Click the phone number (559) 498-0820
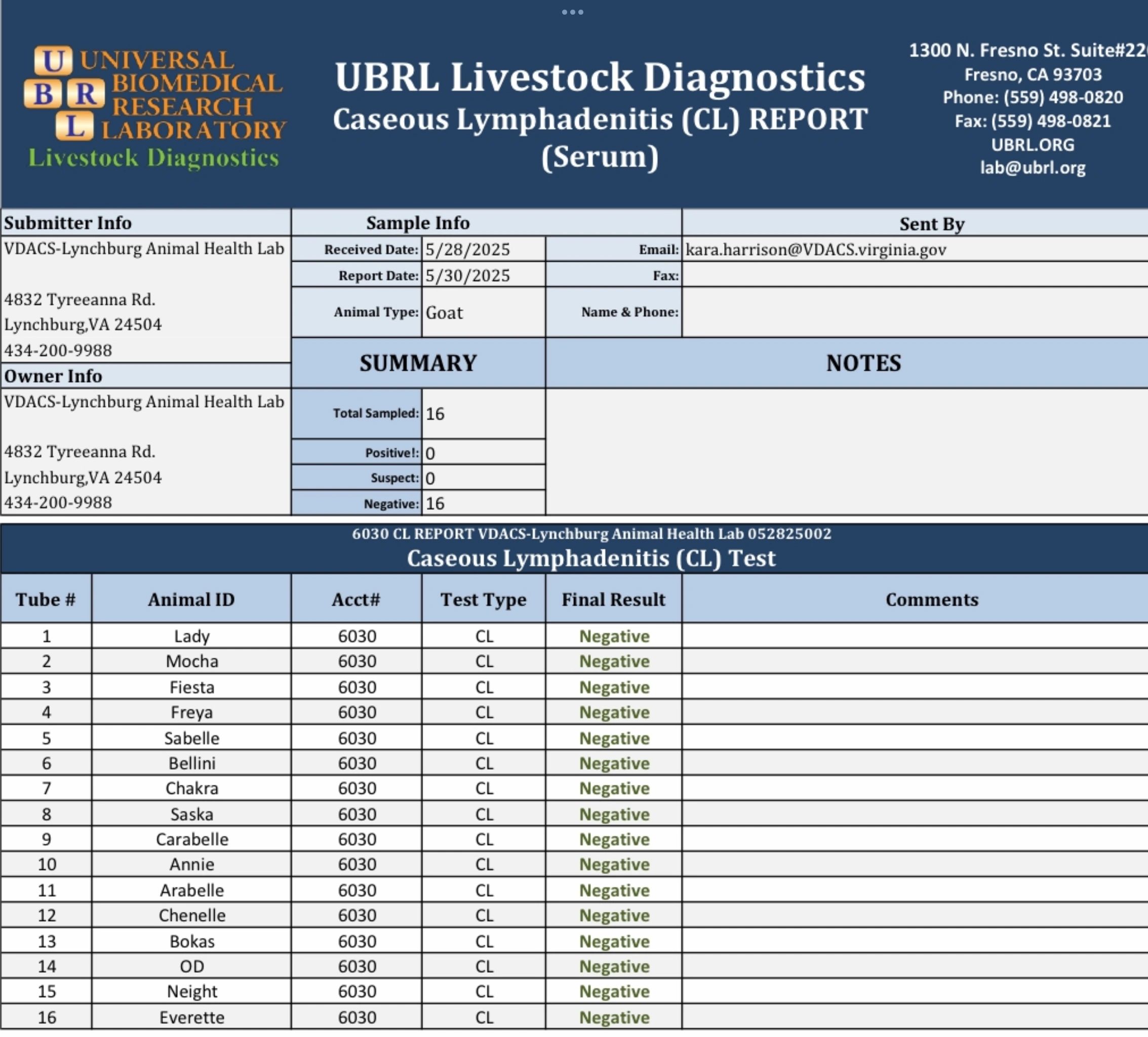 (x=1062, y=97)
